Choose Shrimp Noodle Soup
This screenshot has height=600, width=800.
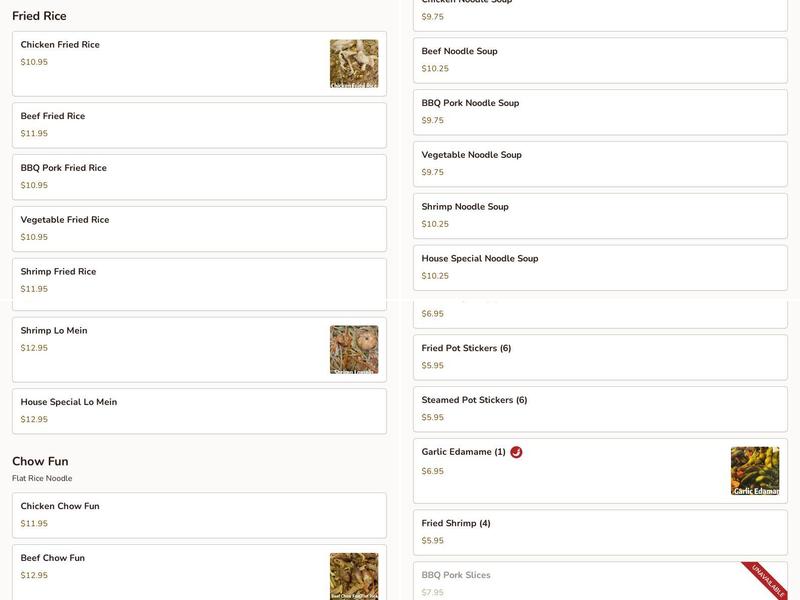[601, 216]
